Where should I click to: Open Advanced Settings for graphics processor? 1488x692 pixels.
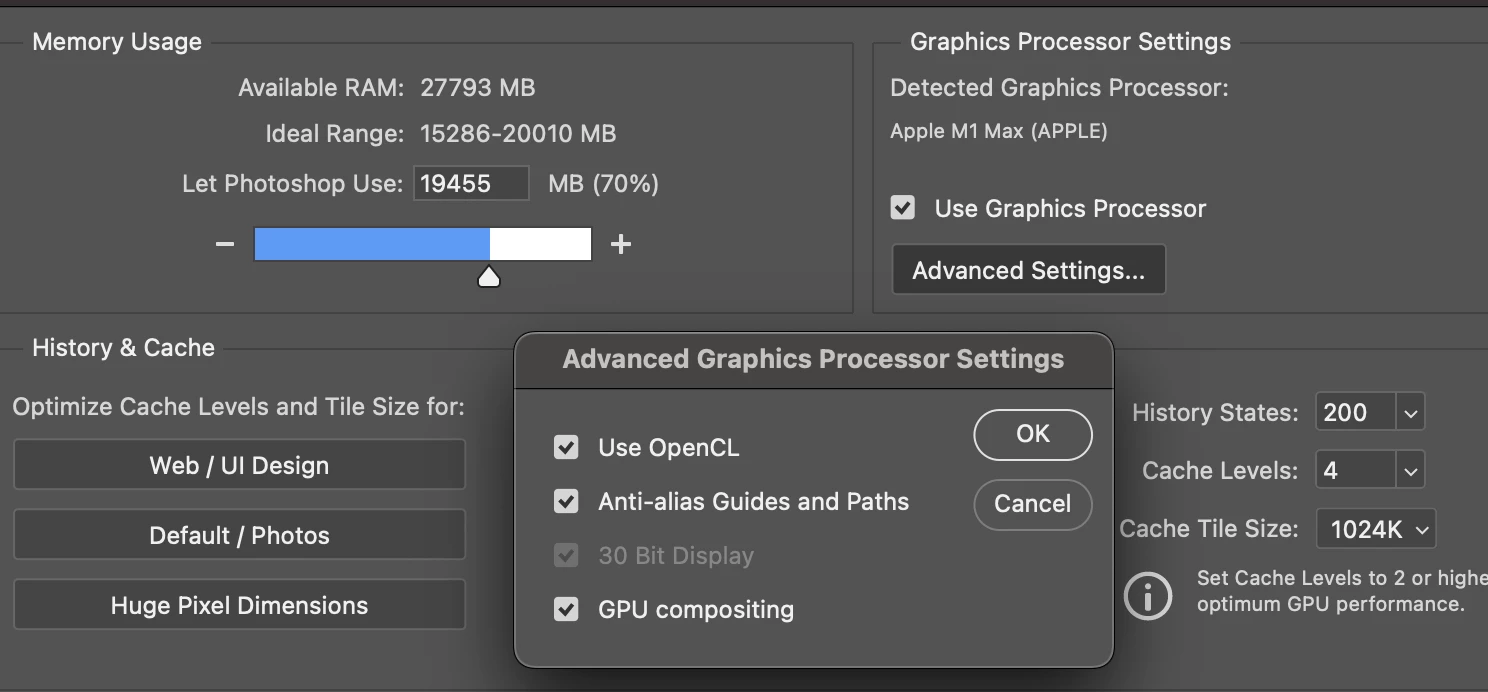(x=1028, y=270)
